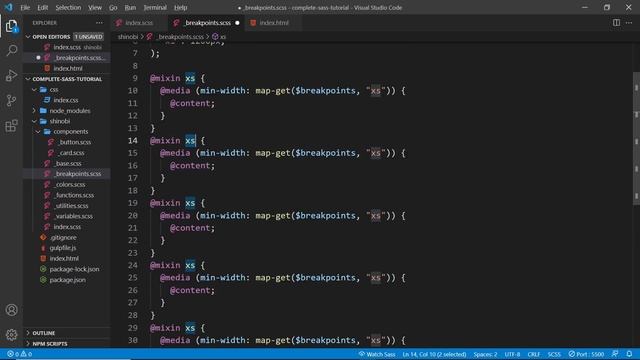The height and width of the screenshot is (360, 640).
Task: Click the VS Code logo icon
Action: [x=8, y=7]
